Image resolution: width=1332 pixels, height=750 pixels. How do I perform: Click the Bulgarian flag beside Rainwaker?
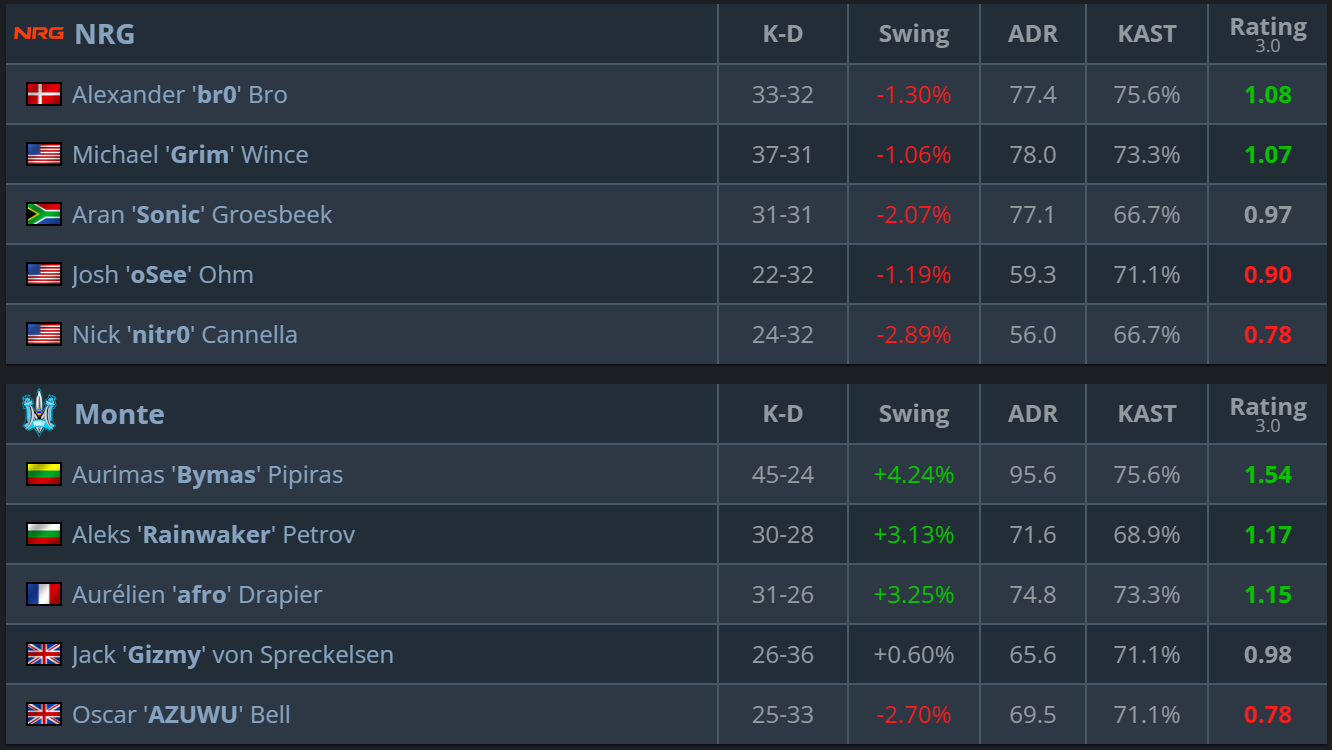(x=44, y=535)
